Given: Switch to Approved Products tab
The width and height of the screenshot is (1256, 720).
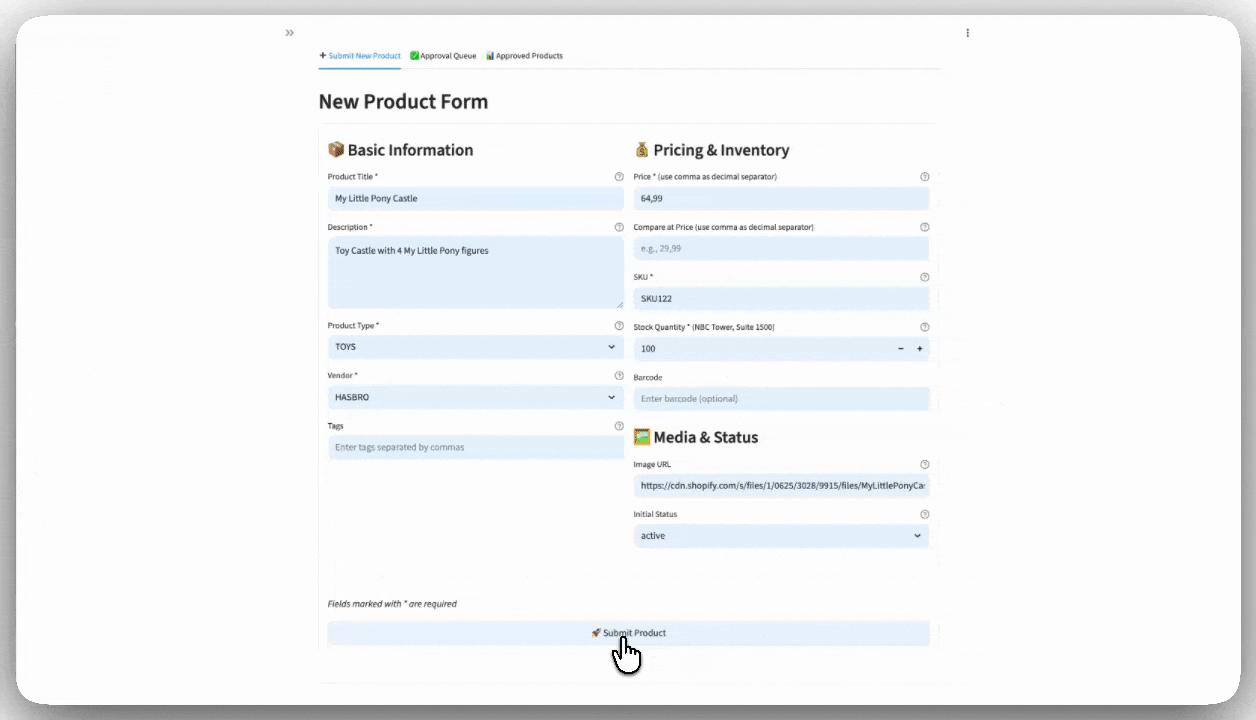Looking at the screenshot, I should (x=524, y=56).
